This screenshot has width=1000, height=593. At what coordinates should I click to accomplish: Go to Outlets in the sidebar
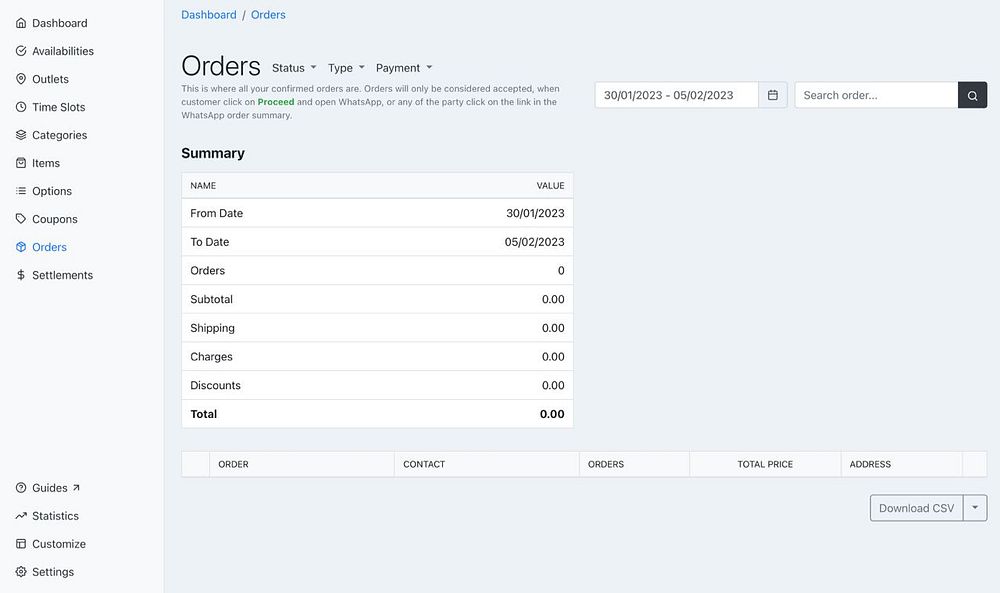(x=42, y=79)
